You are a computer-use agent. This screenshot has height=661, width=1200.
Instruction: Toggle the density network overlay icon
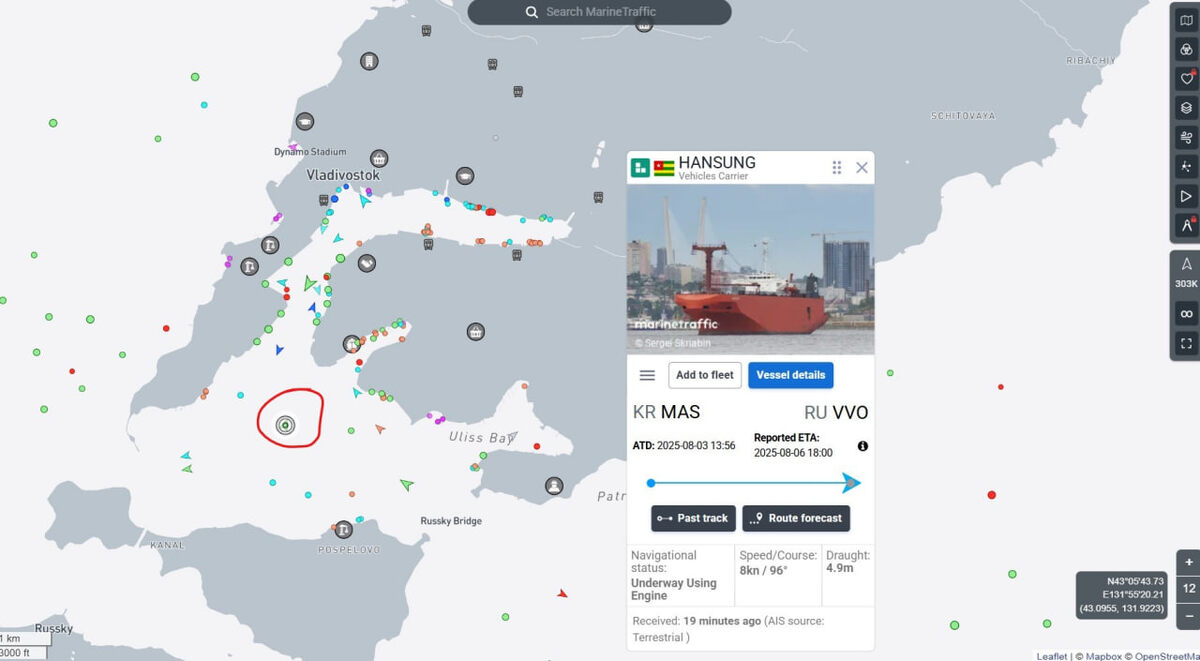[x=1186, y=166]
